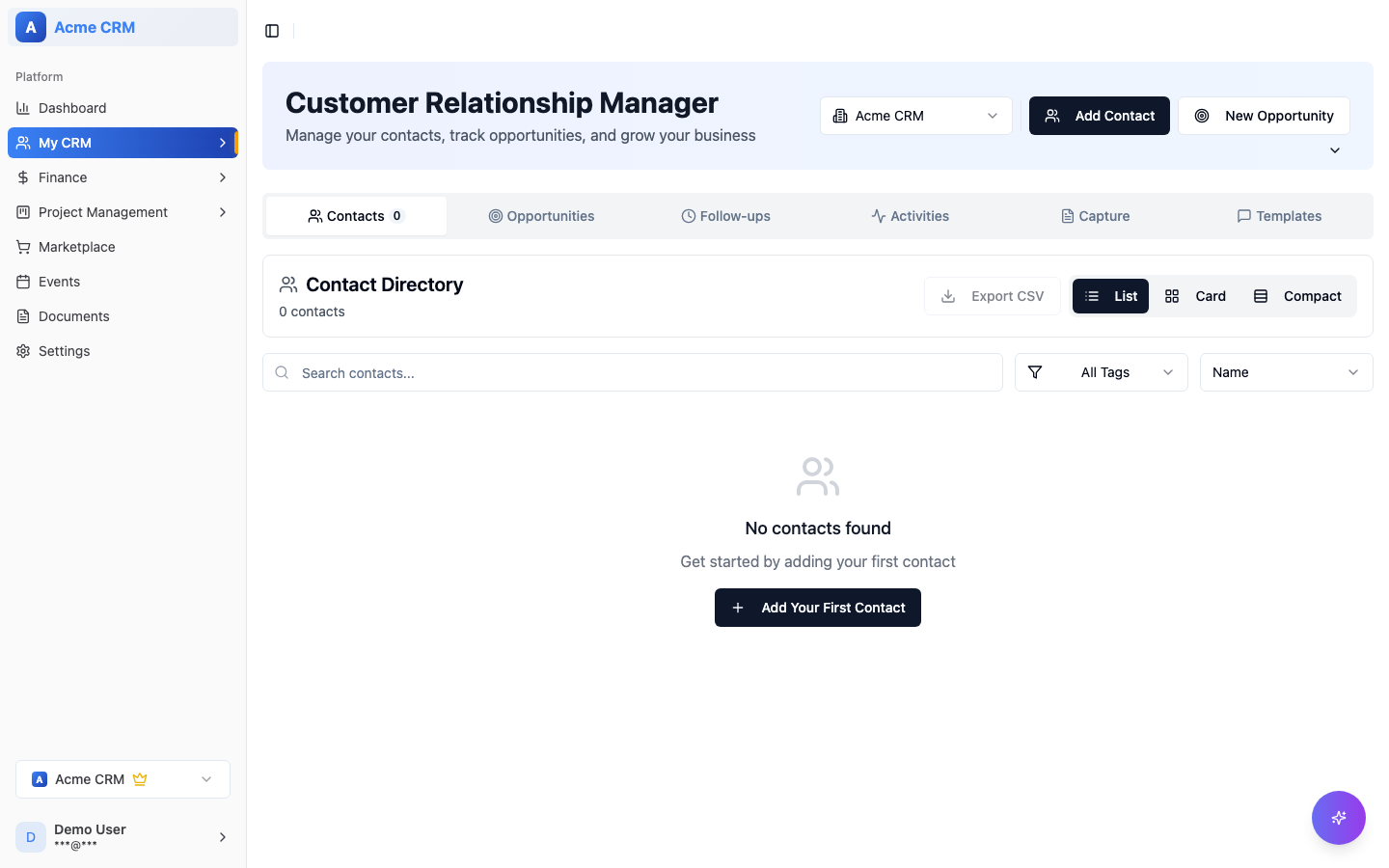The image size is (1389, 868).
Task: Click the Acme CRM sidebar header
Action: pyautogui.click(x=123, y=27)
